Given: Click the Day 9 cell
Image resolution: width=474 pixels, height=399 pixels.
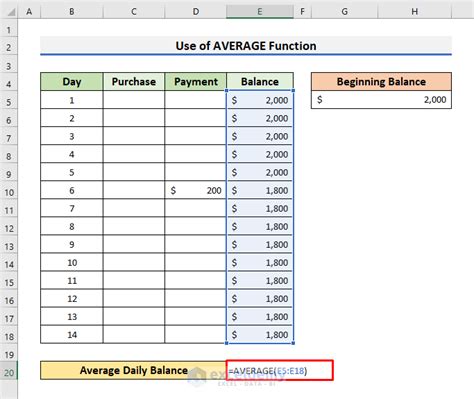Looking at the screenshot, I should pyautogui.click(x=72, y=244).
